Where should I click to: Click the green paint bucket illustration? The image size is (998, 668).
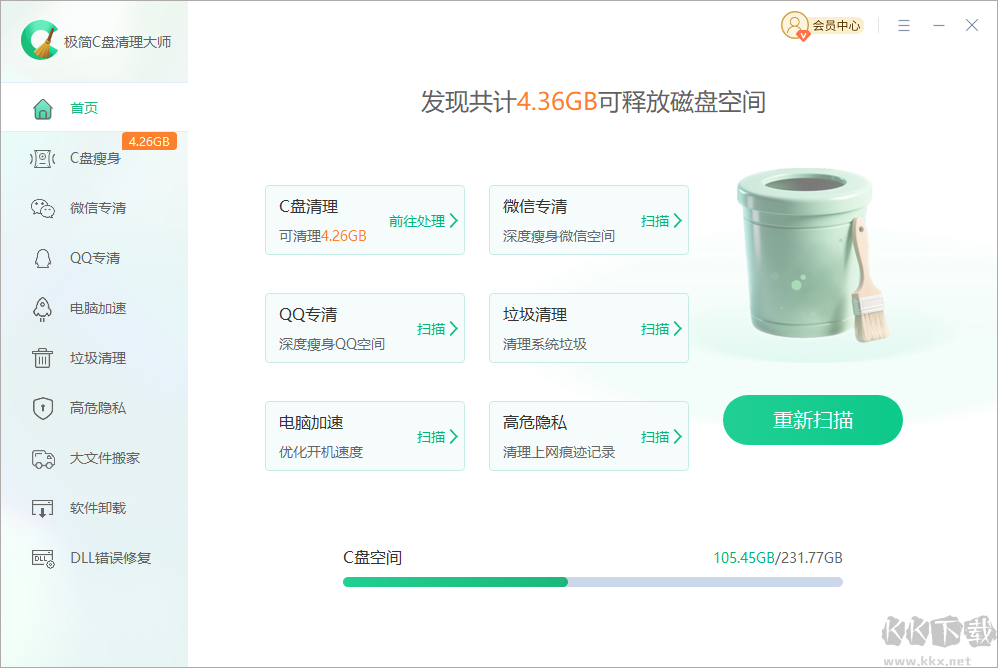point(813,254)
